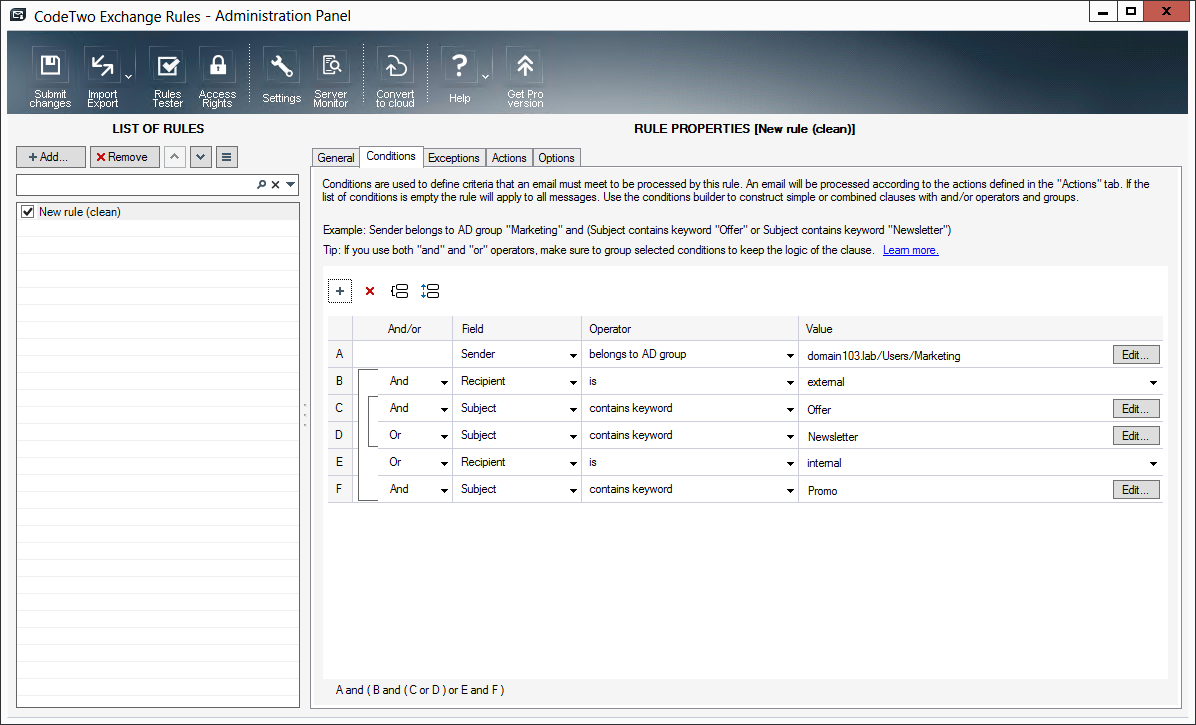This screenshot has width=1196, height=725.
Task: Open the Field dropdown in row A
Action: pos(573,355)
